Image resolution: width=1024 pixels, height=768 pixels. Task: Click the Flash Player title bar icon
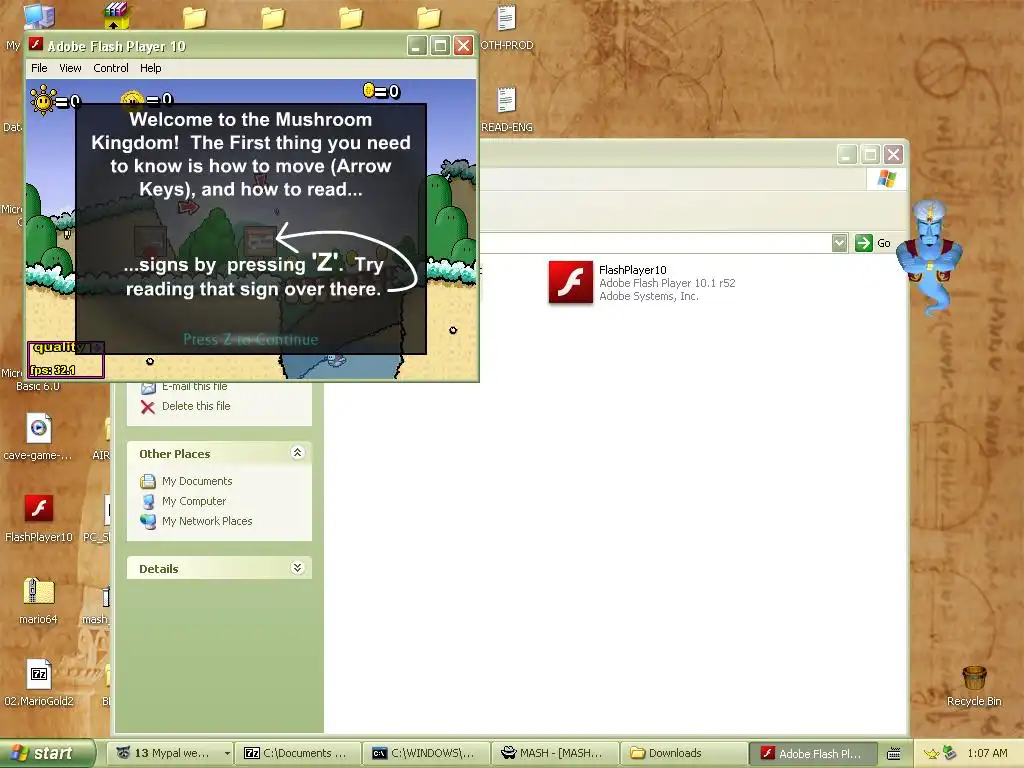click(36, 45)
